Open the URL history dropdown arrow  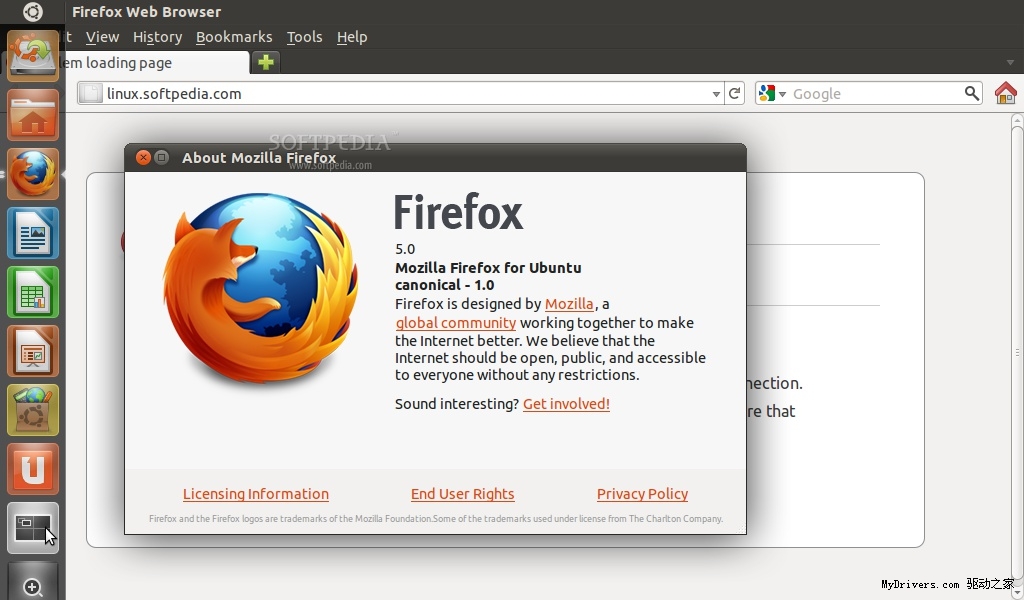point(716,94)
